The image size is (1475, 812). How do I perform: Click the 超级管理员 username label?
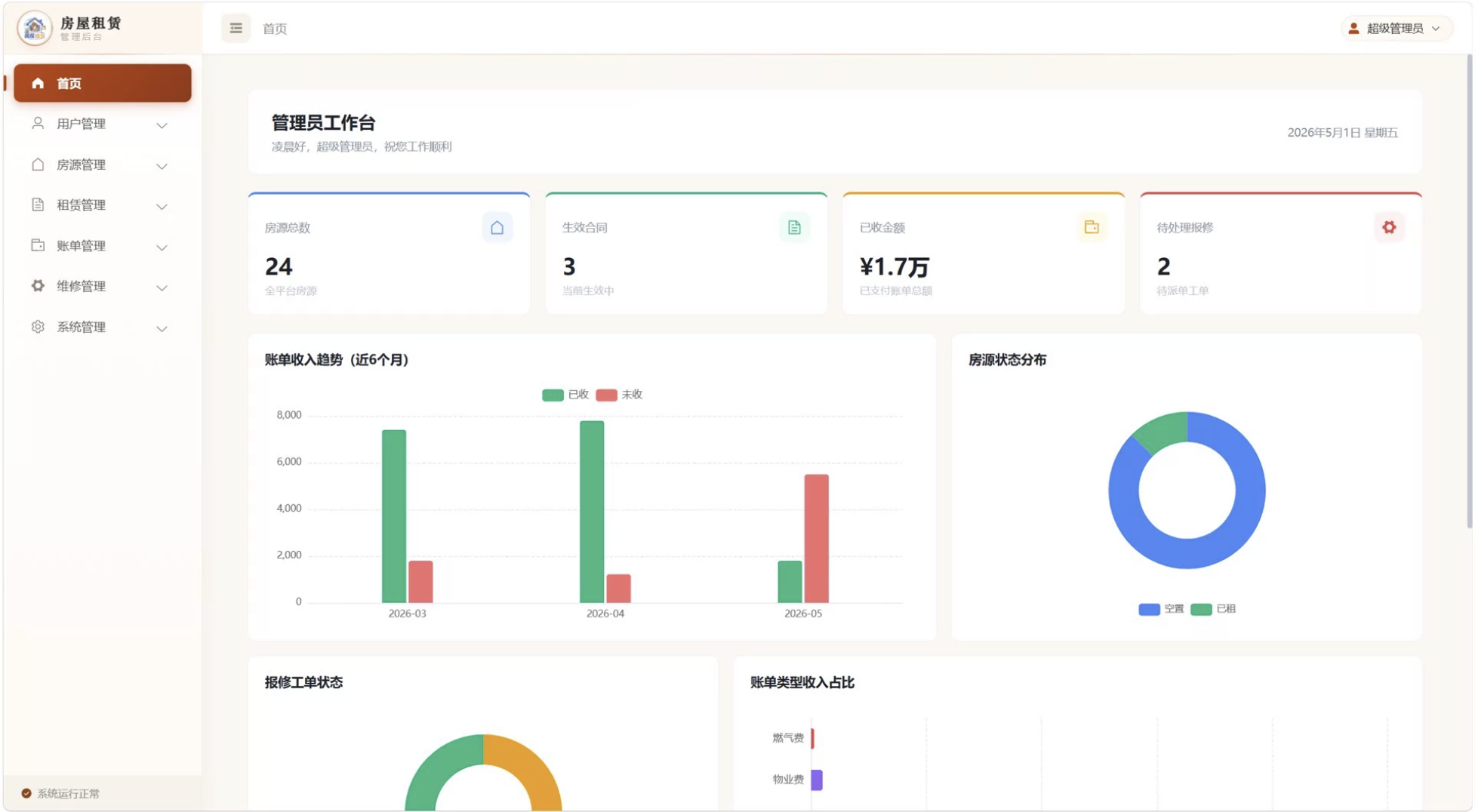[x=1395, y=29]
